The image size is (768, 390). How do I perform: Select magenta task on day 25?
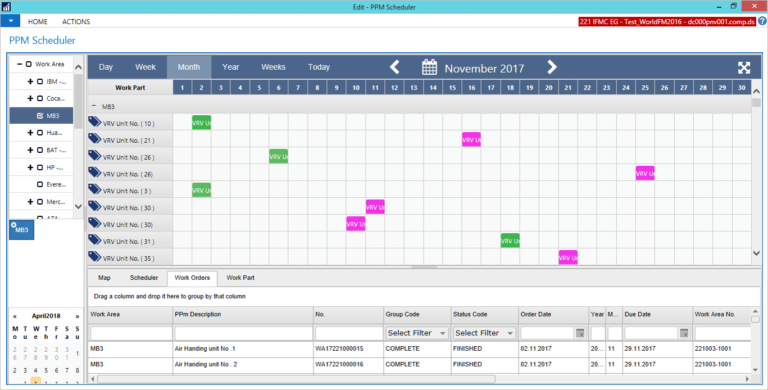coord(645,173)
